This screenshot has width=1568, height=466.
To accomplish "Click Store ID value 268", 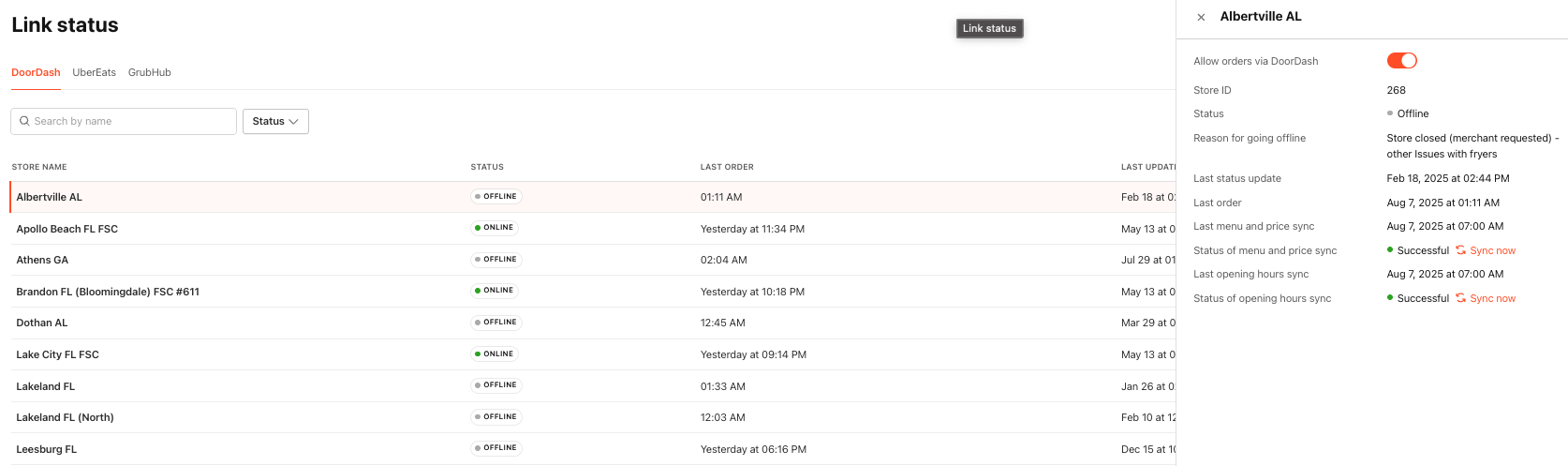I will (1396, 90).
